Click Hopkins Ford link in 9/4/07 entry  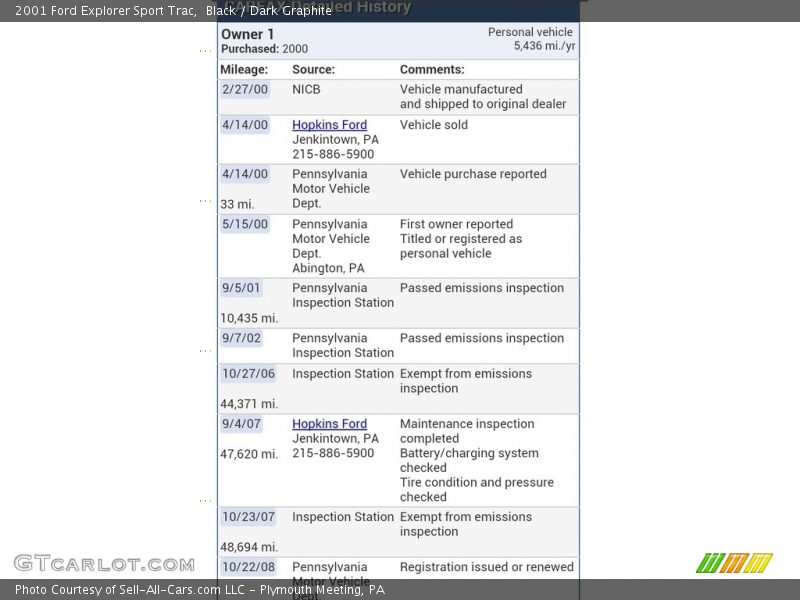[329, 424]
